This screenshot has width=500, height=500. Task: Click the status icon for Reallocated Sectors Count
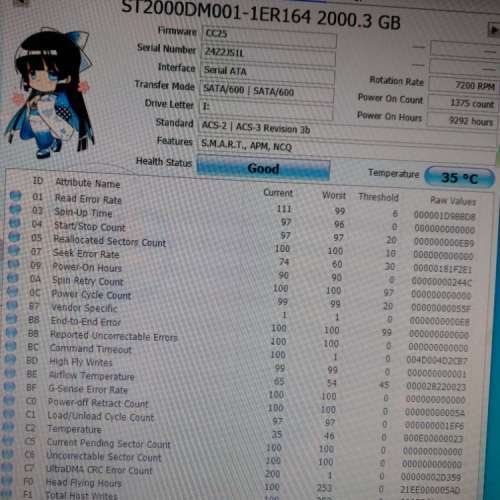point(14,237)
